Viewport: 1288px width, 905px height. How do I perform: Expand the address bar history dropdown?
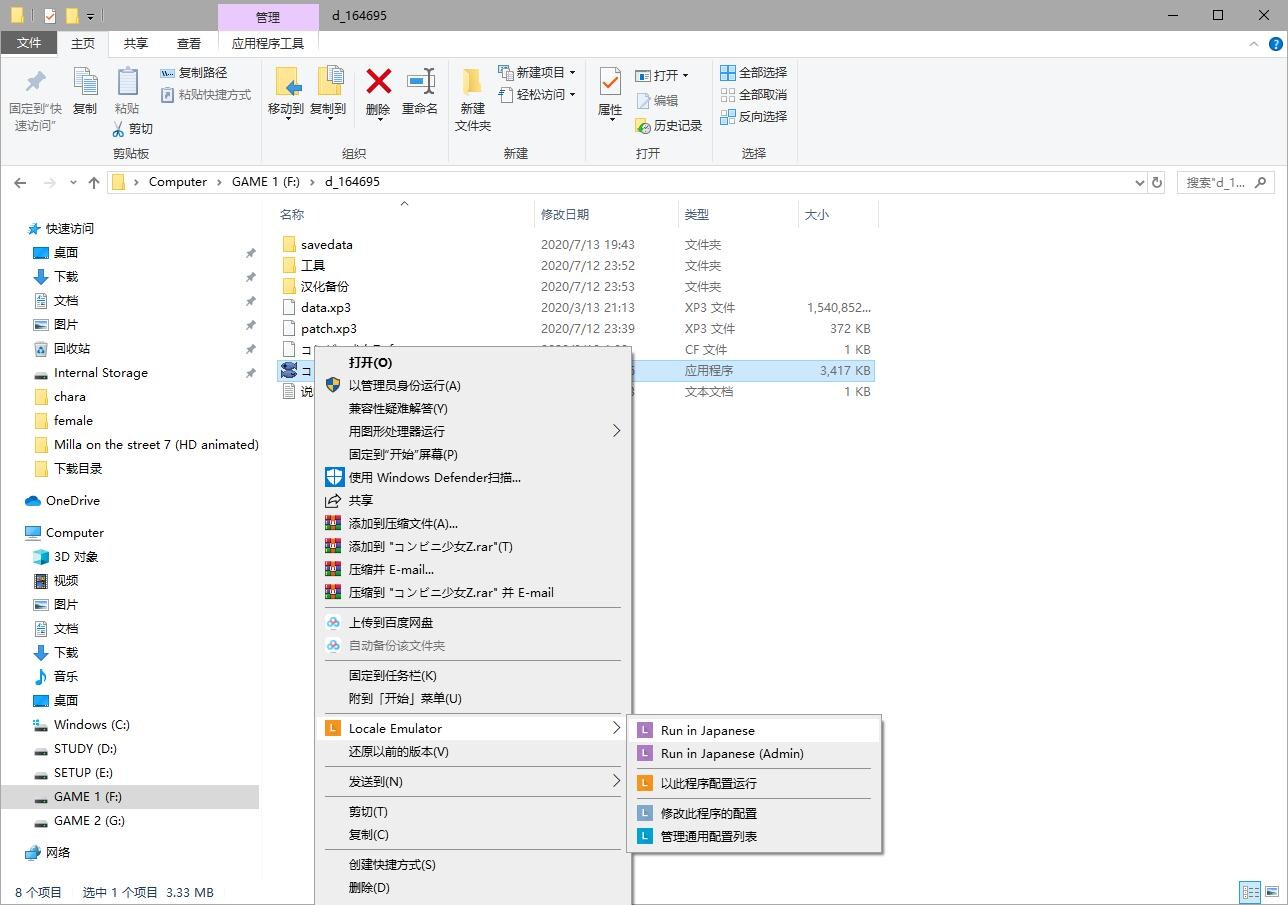point(1139,182)
